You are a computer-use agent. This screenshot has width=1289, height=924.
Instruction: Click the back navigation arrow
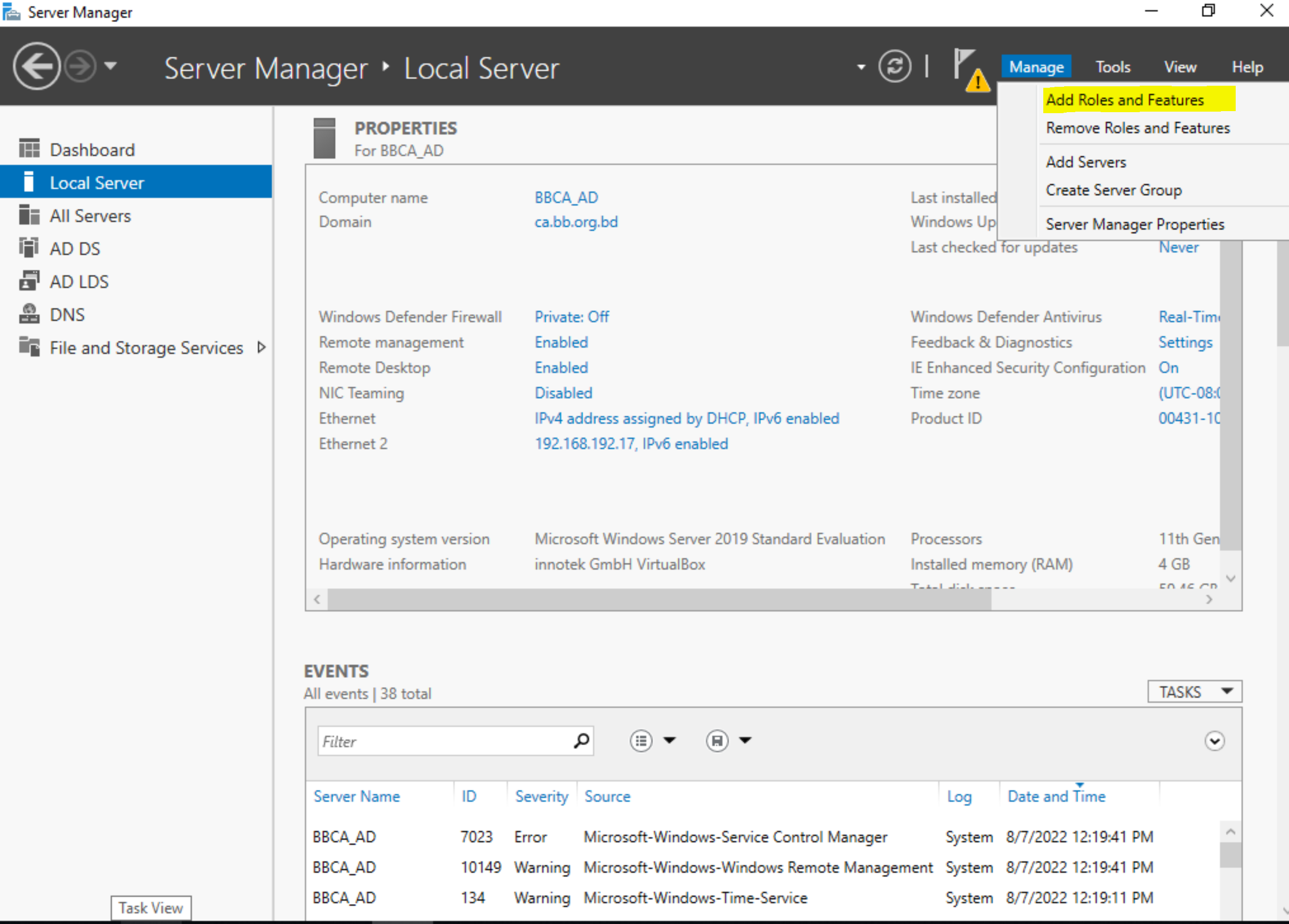[37, 66]
